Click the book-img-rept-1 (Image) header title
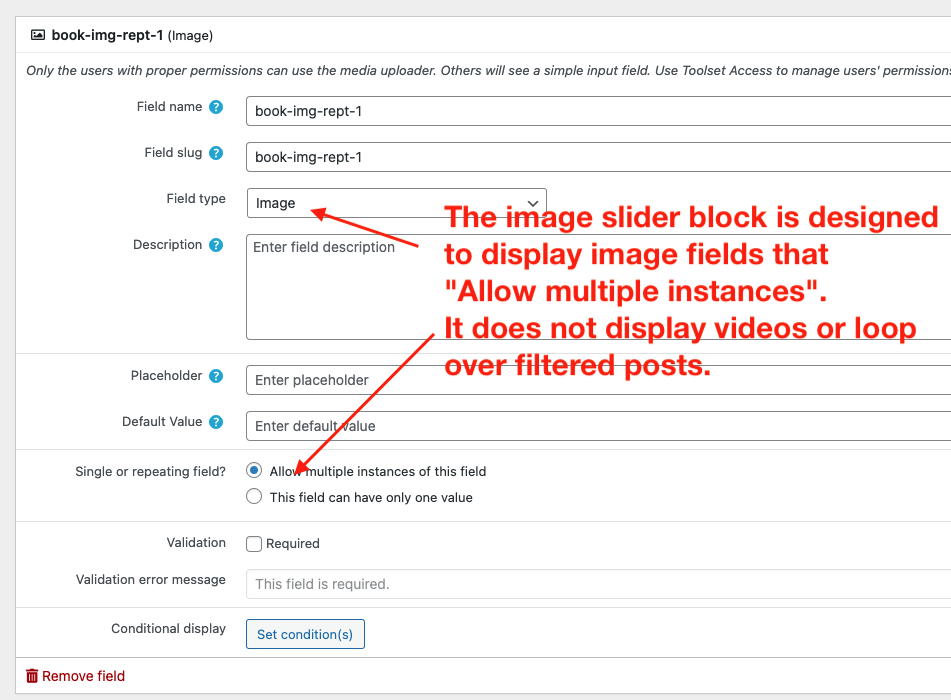This screenshot has height=700, width=951. coord(132,35)
